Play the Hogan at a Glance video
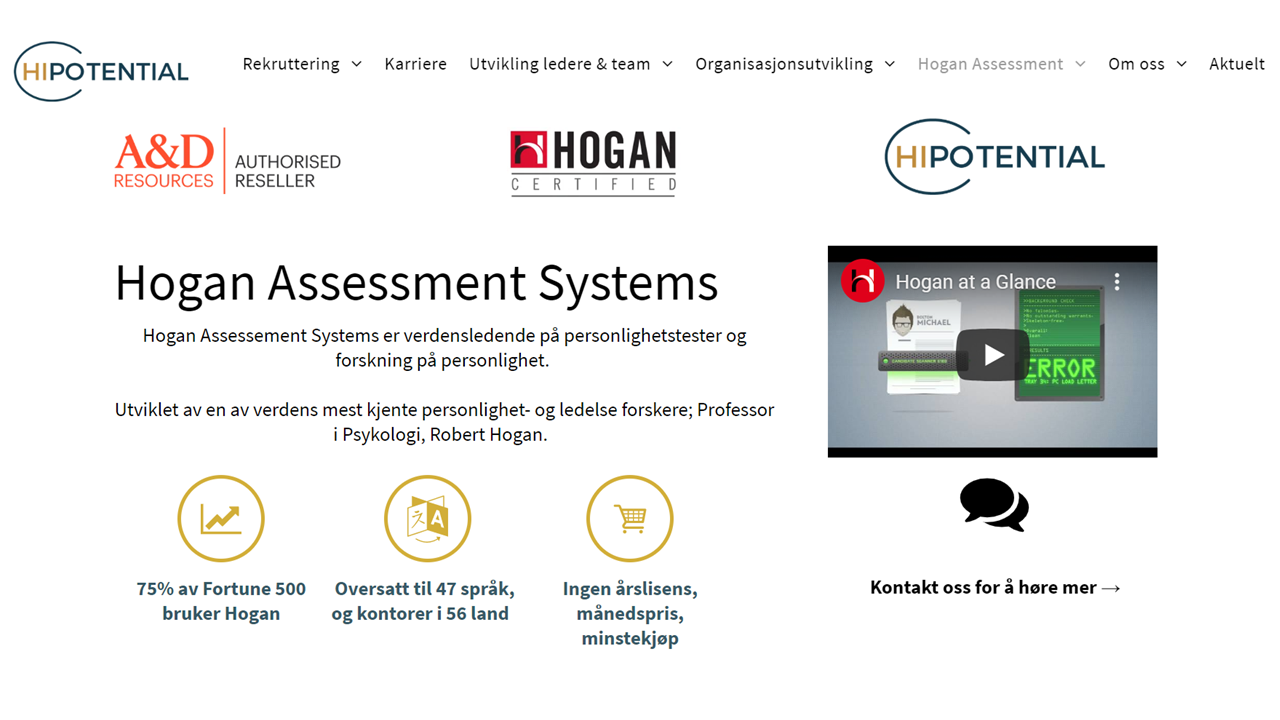The height and width of the screenshot is (720, 1280). (991, 353)
